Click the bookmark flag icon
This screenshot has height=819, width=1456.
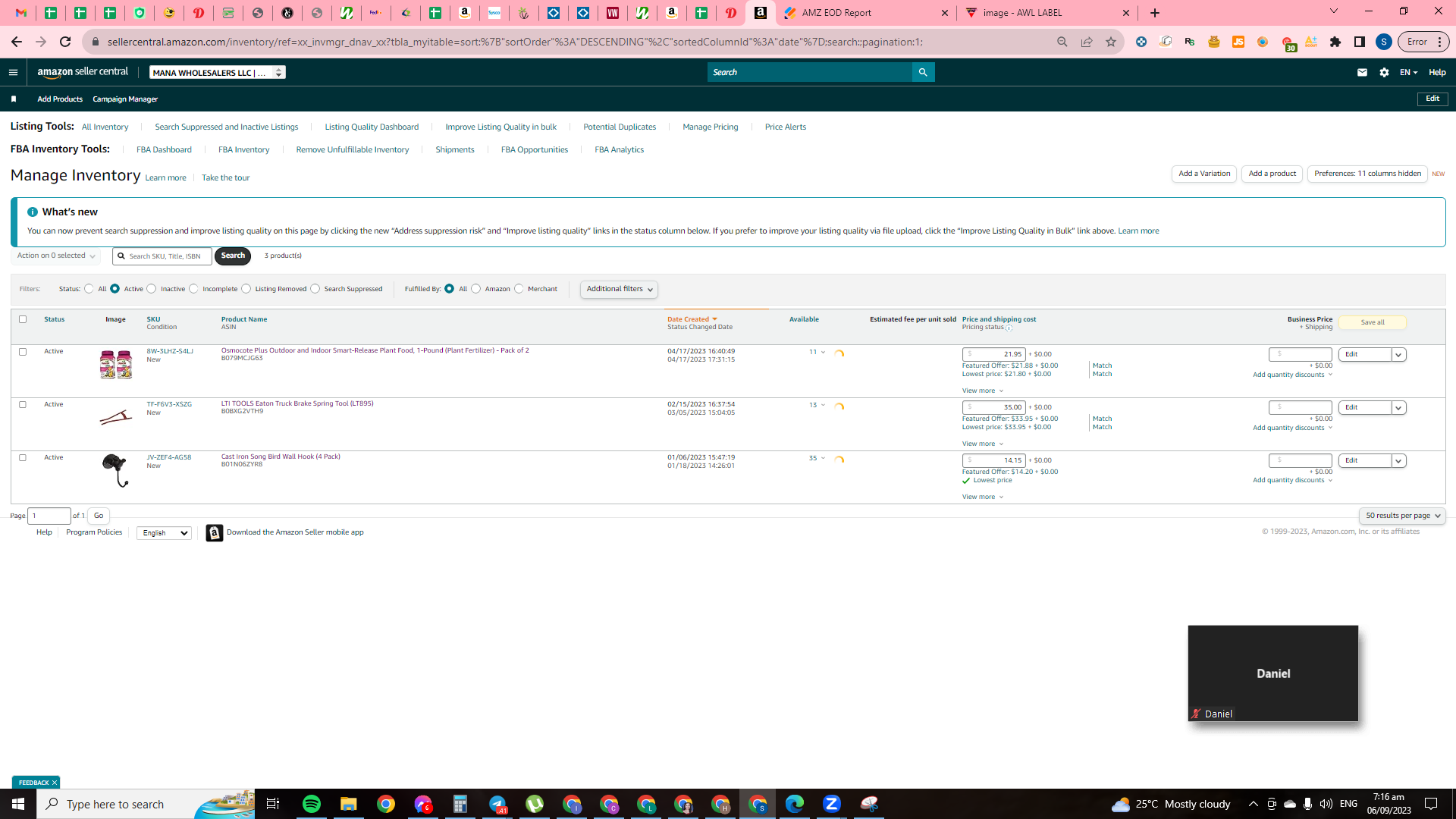14,99
